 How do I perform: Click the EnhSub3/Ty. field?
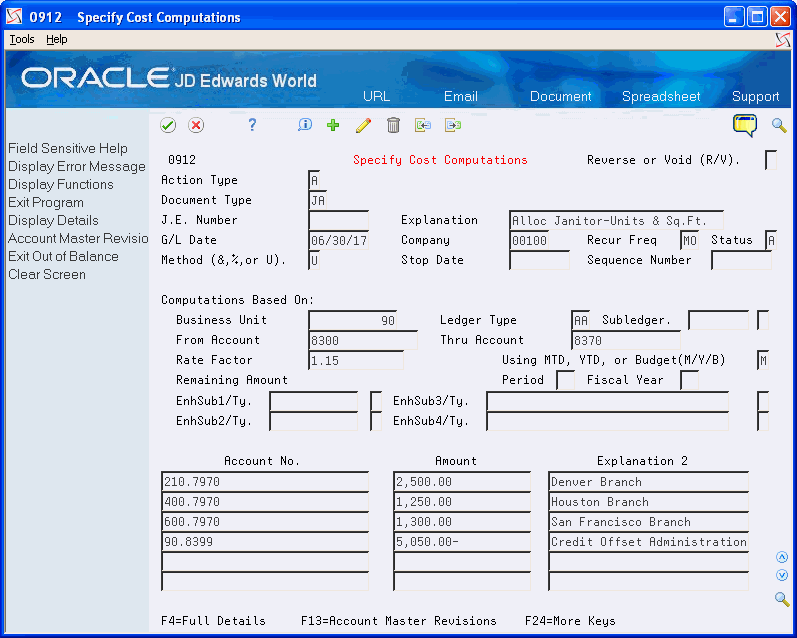(x=607, y=401)
